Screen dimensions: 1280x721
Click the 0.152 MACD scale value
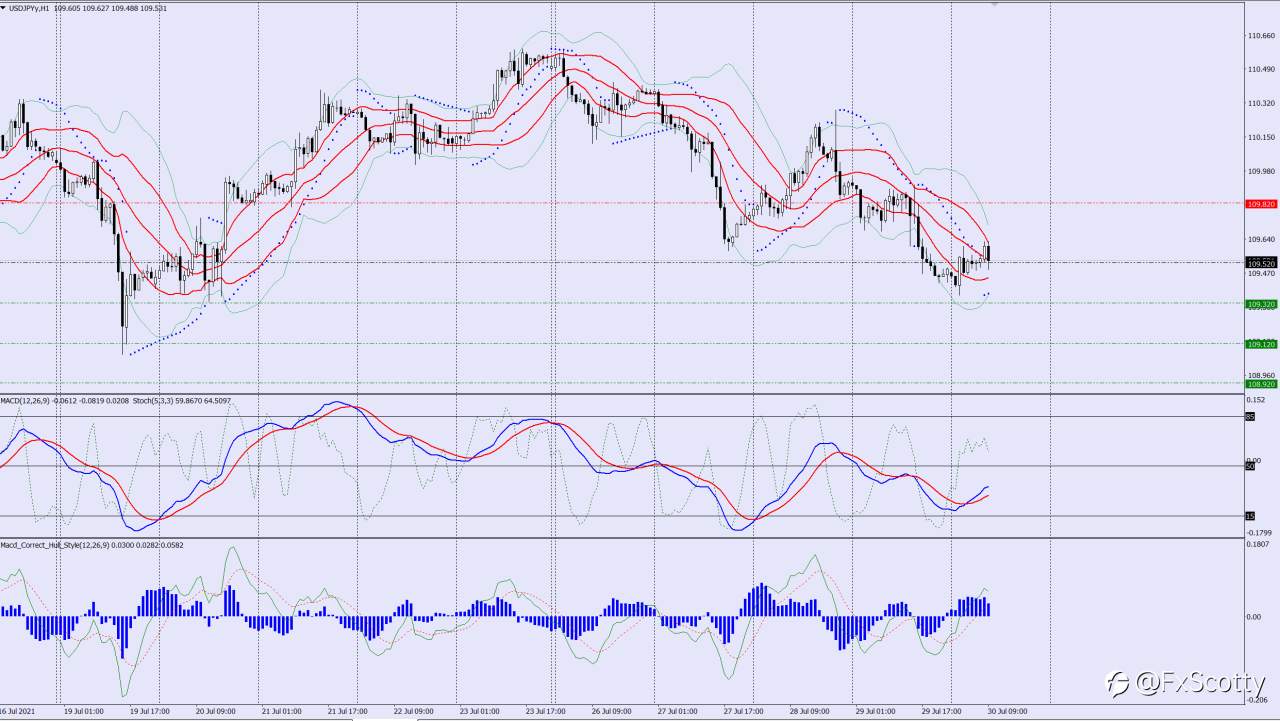pyautogui.click(x=1257, y=400)
